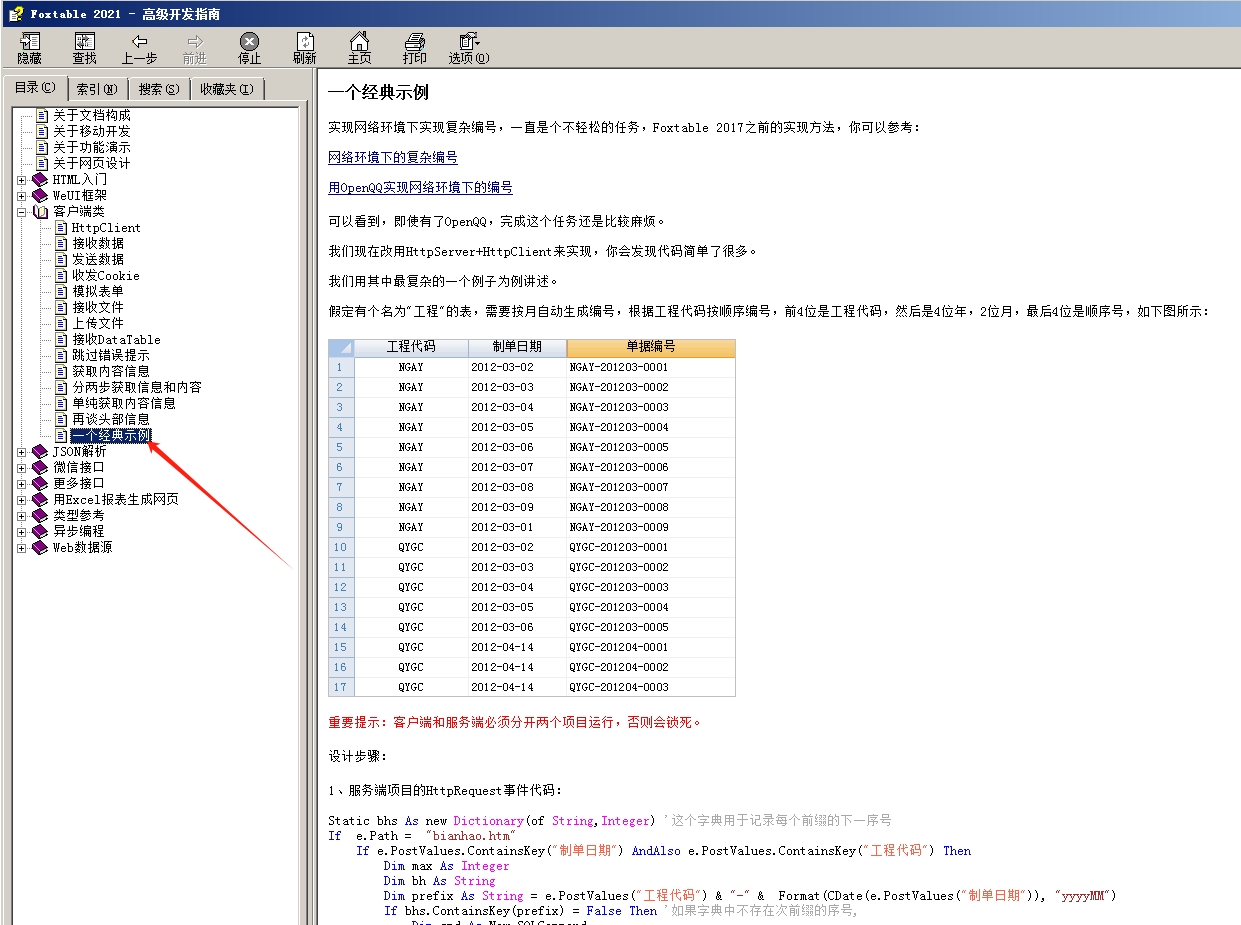
Task: Print the topic with 打印
Action: [x=415, y=48]
